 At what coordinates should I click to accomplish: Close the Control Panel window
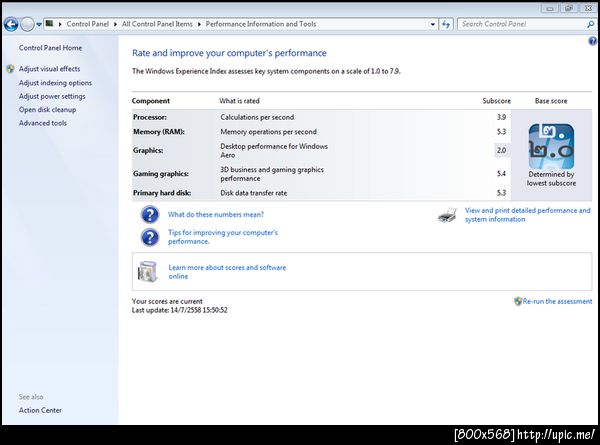click(588, 8)
